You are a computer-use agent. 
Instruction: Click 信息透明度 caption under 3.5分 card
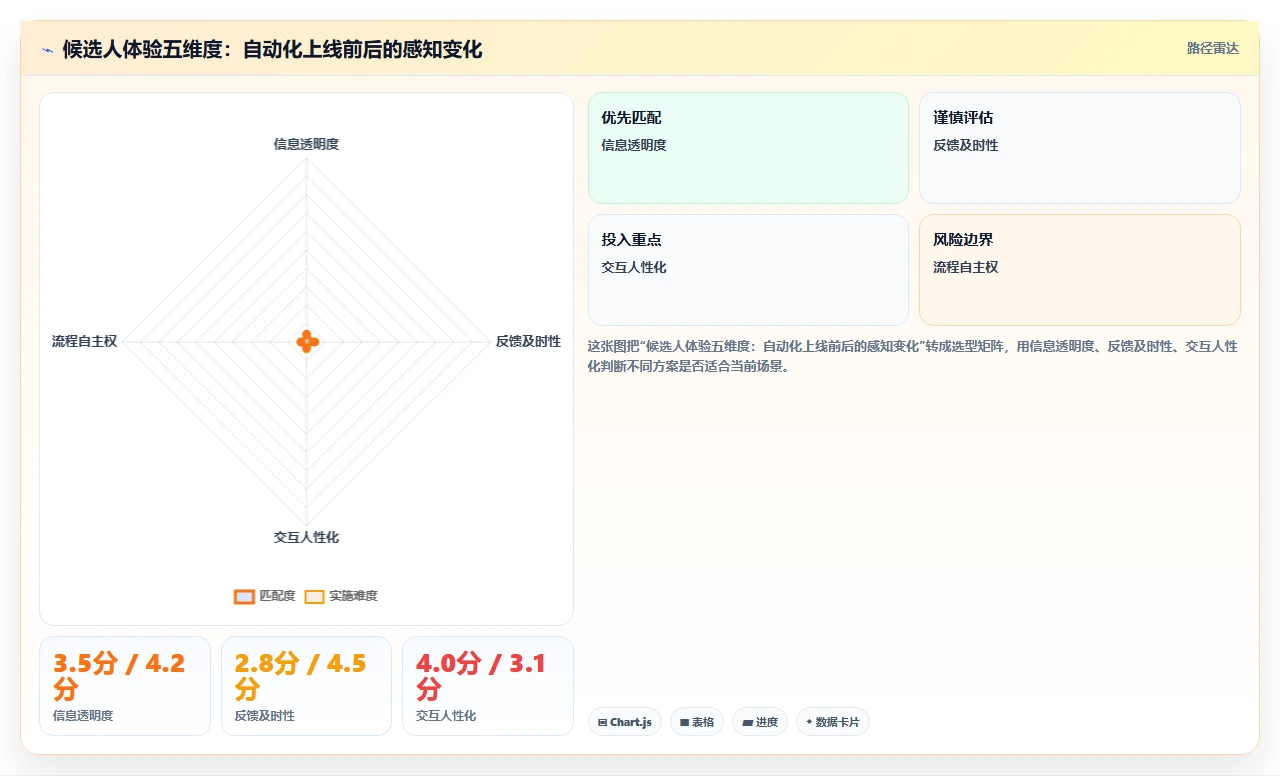(x=83, y=716)
